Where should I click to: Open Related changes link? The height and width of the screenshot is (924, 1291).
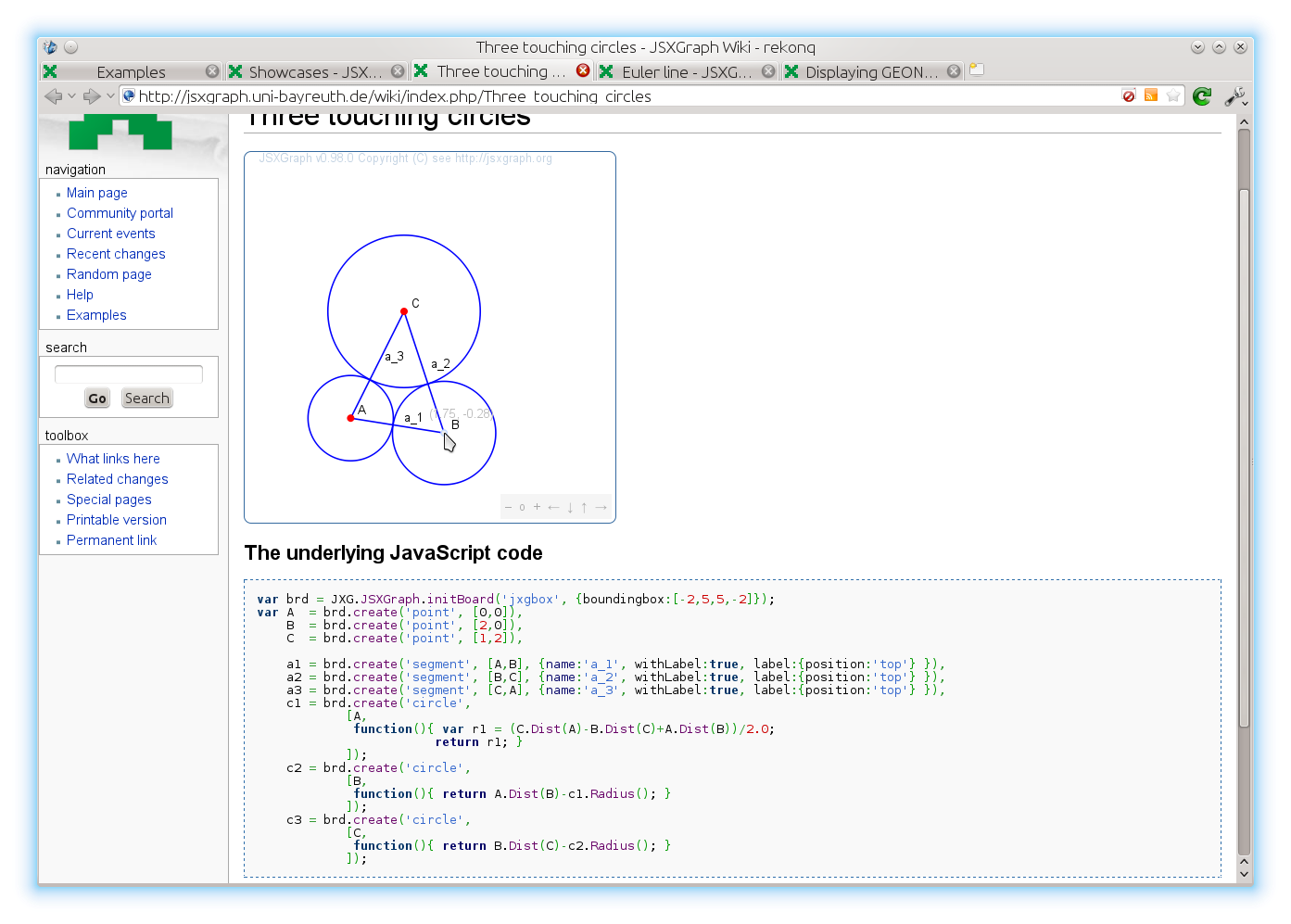118,479
